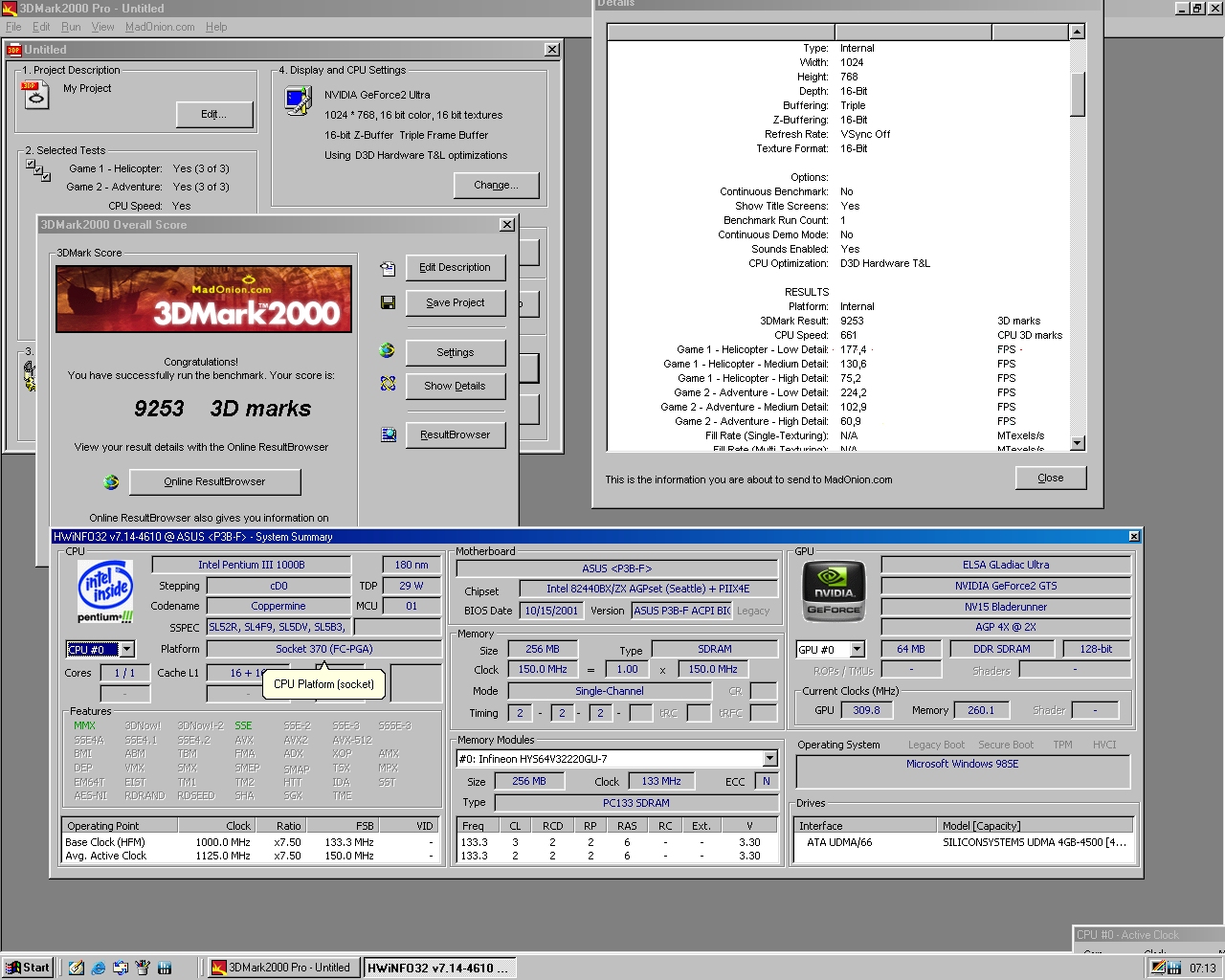Click the Save Project floppy disk icon

(388, 302)
